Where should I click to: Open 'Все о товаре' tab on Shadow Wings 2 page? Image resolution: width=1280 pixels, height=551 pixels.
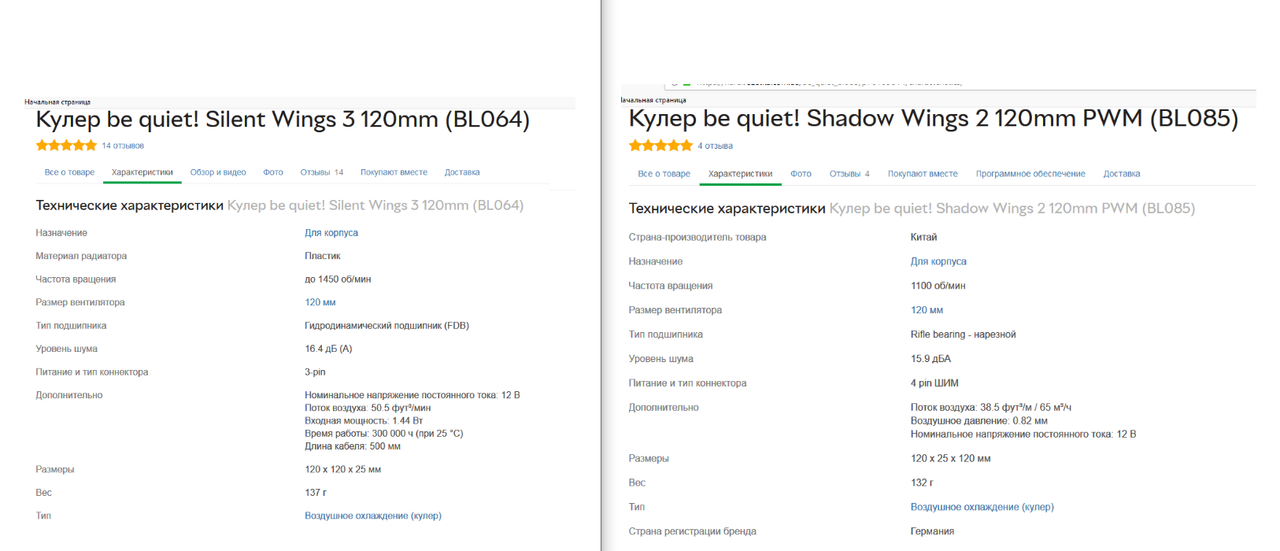(x=664, y=173)
